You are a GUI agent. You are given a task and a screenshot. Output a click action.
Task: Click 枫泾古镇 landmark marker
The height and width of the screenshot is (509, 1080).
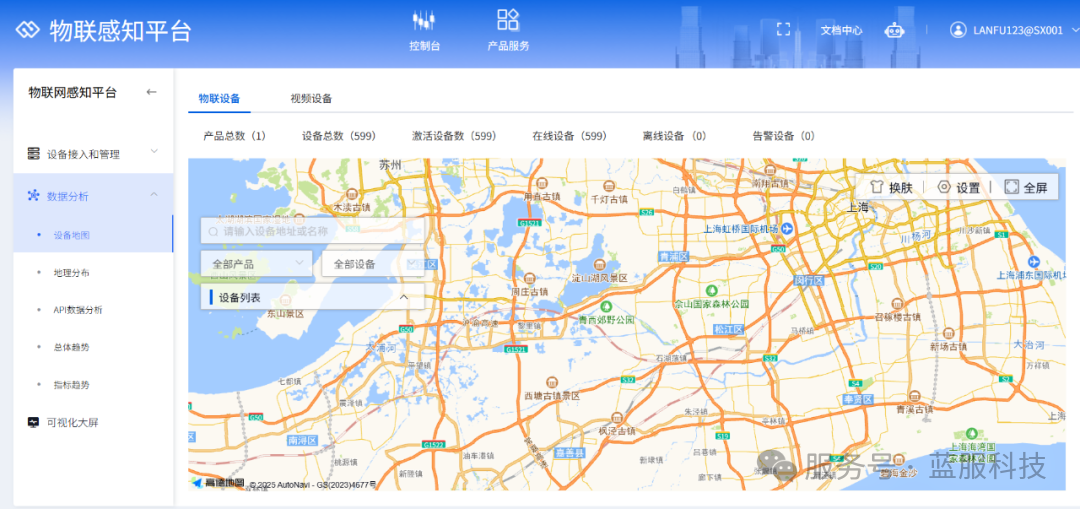point(616,417)
